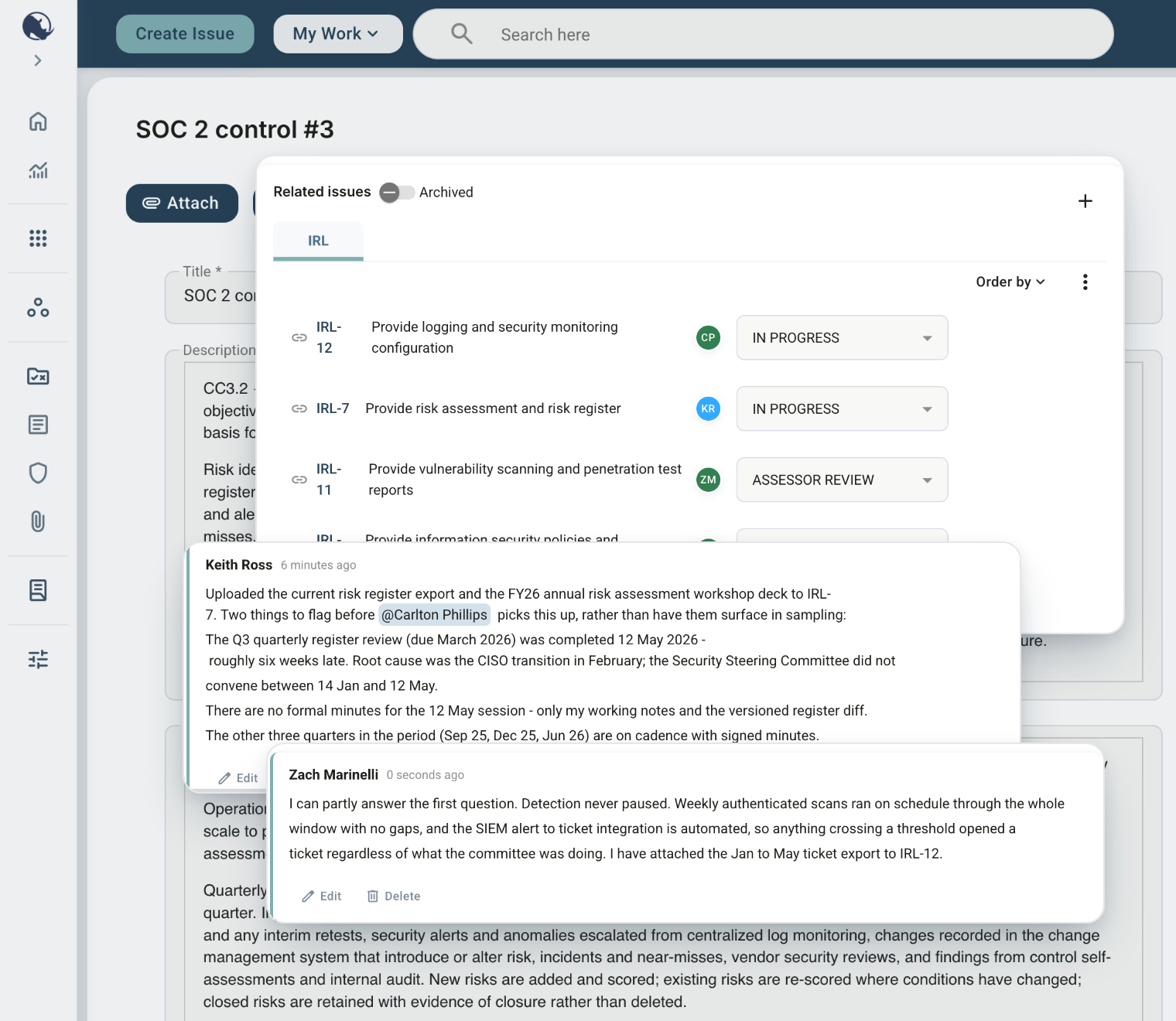The height and width of the screenshot is (1021, 1176).
Task: Open the Order by dropdown
Action: click(x=1010, y=282)
